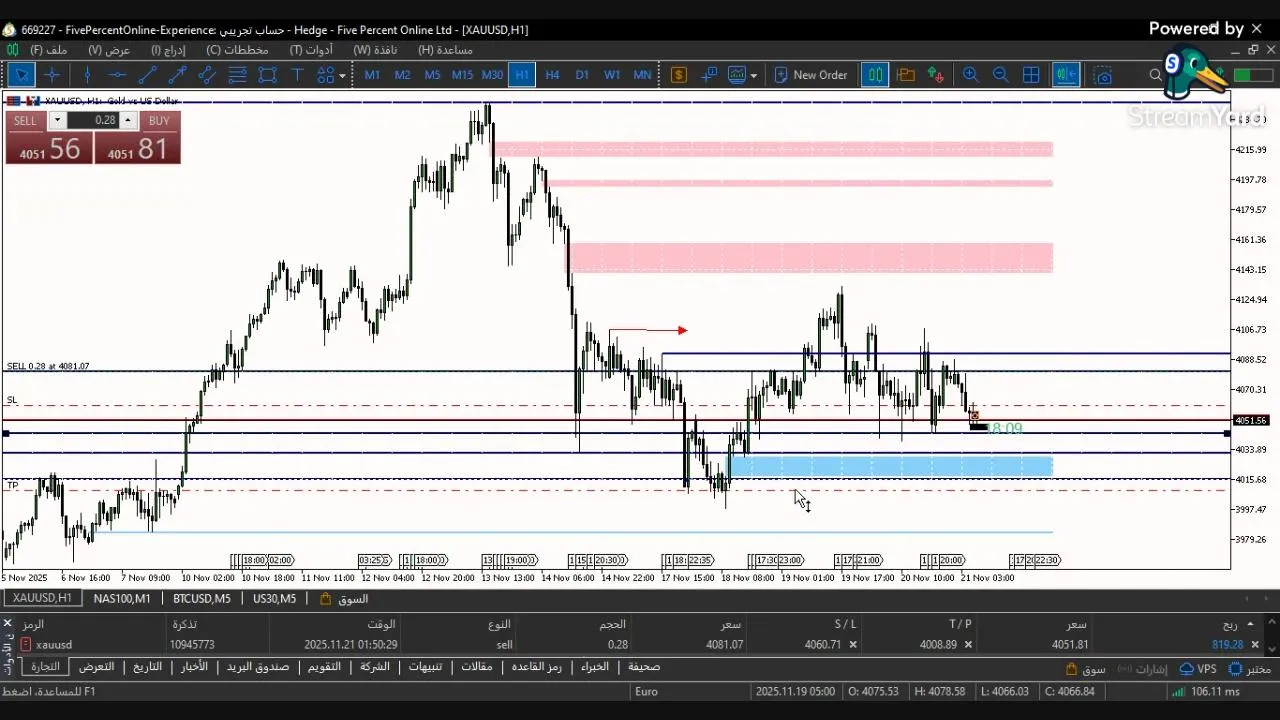Screen dimensions: 1280x720
Task: Open the ملف (File) menu
Action: click(x=48, y=50)
